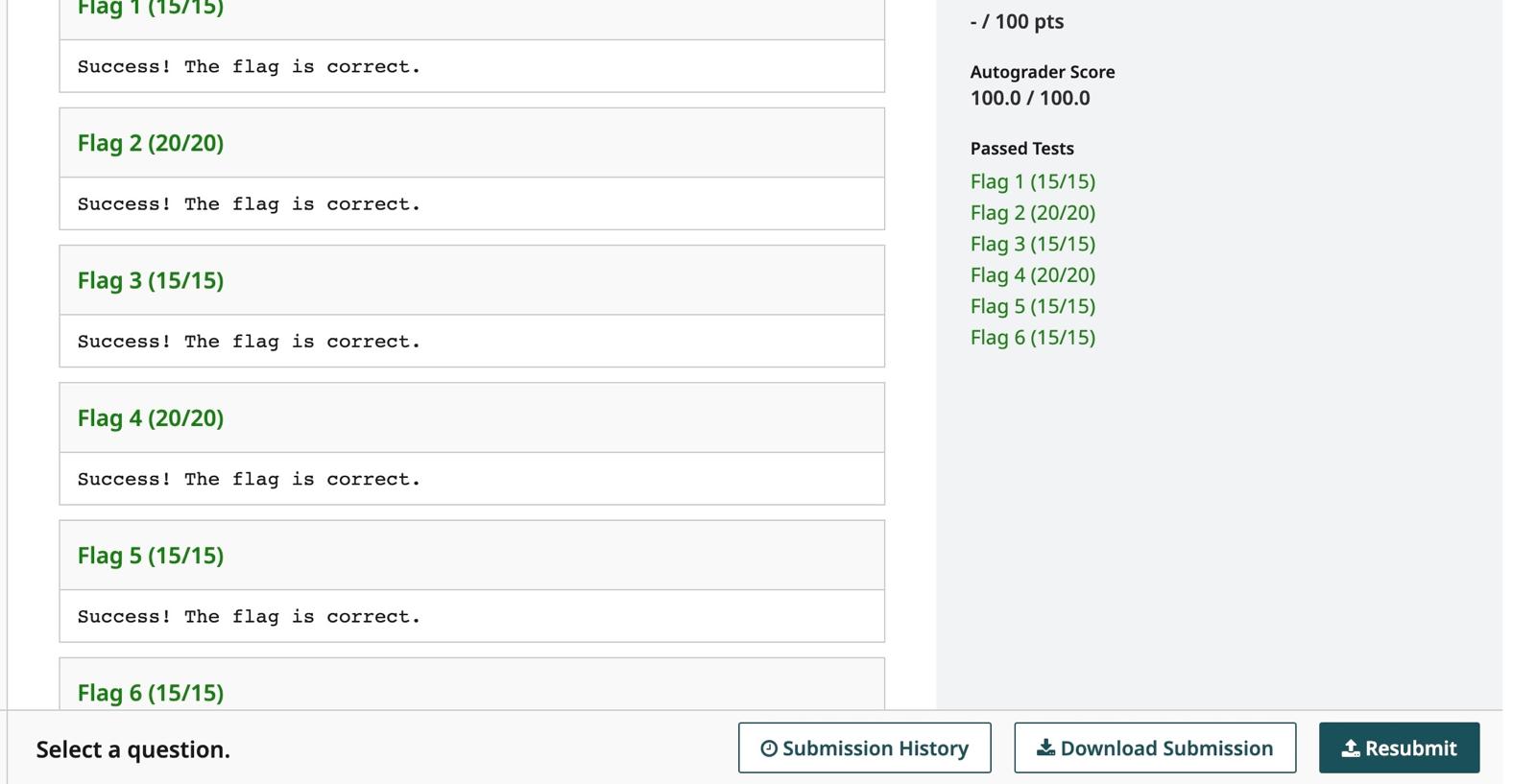The width and height of the screenshot is (1536, 784).
Task: Go to Flag 4 (20/20) passed test
Action: [1032, 275]
